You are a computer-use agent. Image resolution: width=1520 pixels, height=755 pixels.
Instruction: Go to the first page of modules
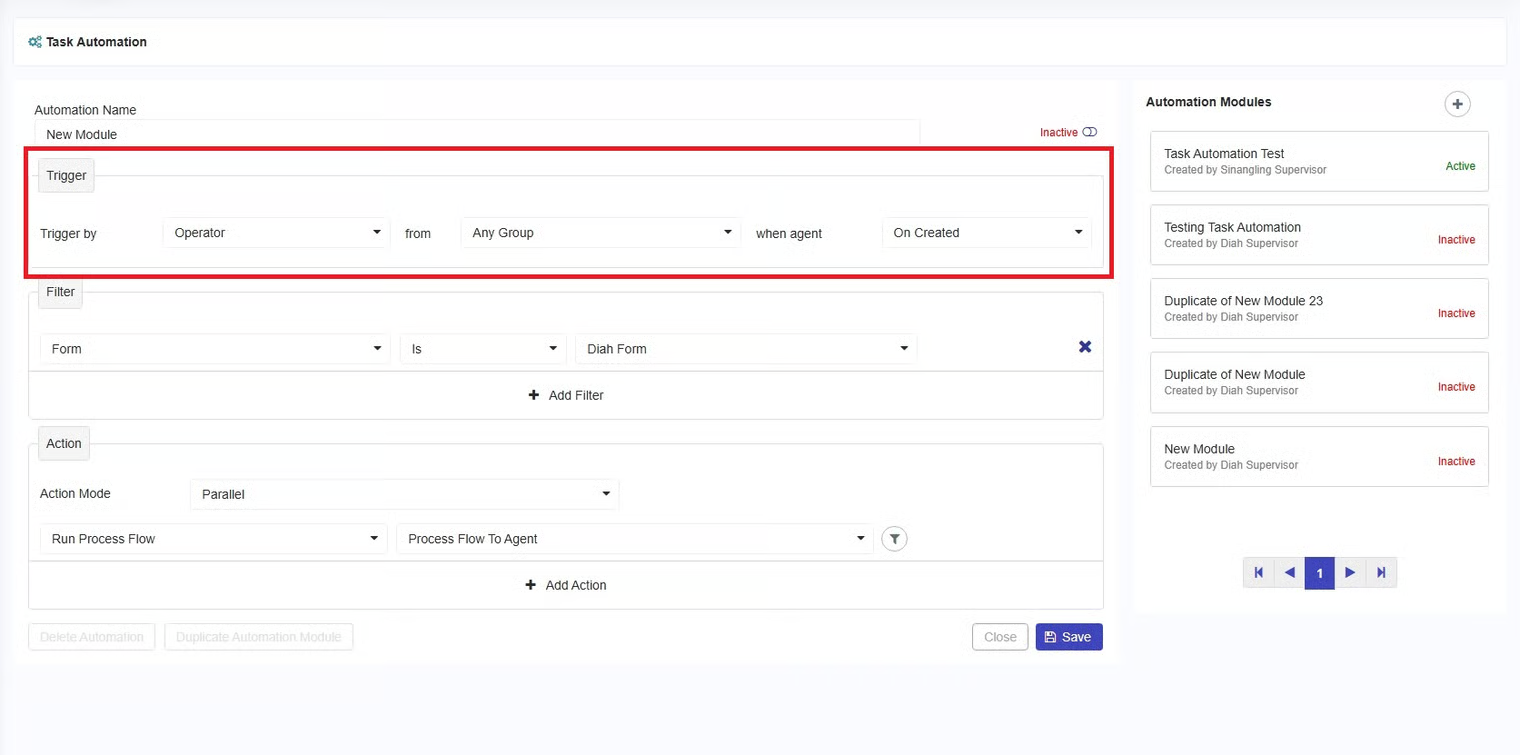[1258, 573]
